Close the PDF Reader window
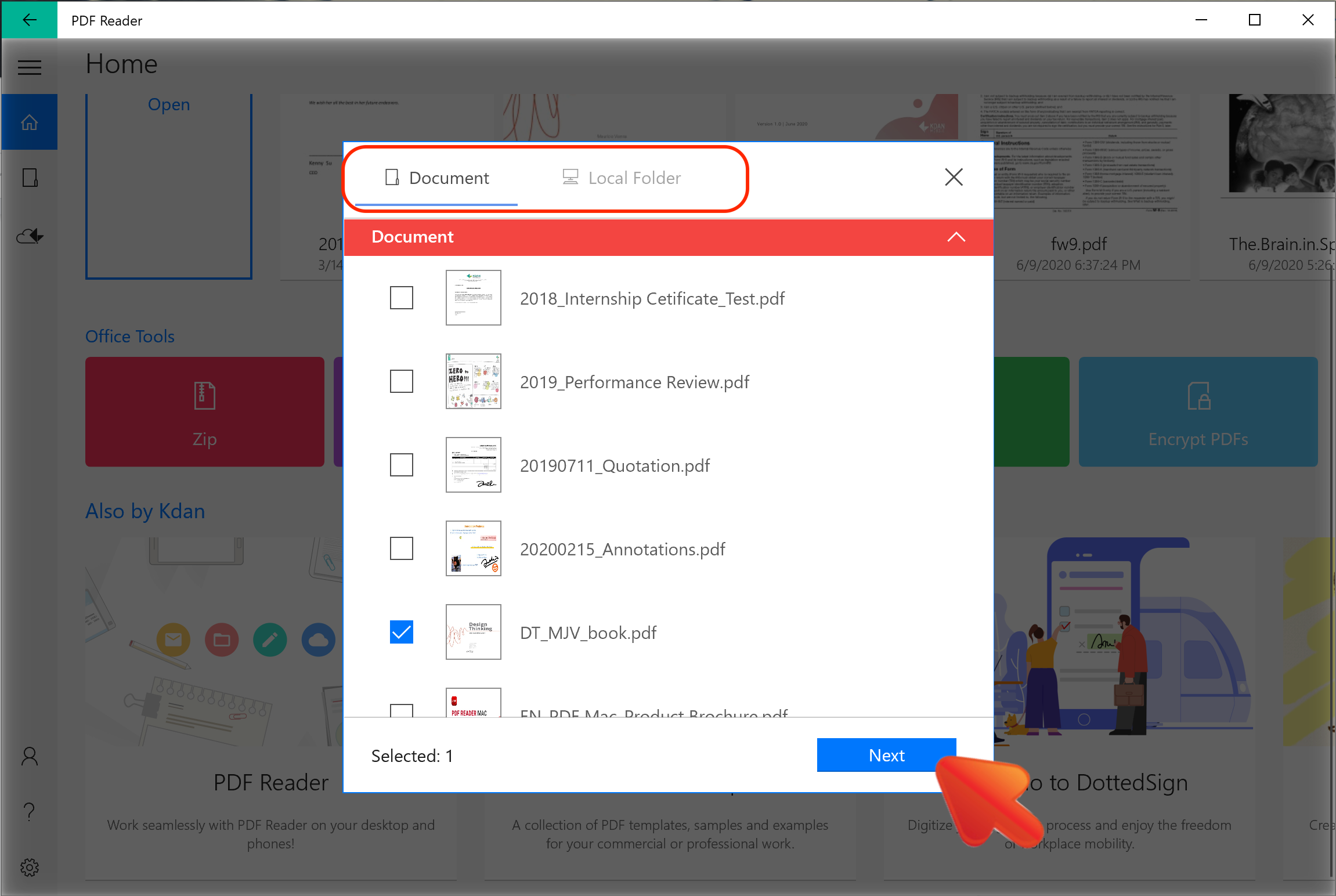The height and width of the screenshot is (896, 1336). click(1308, 20)
